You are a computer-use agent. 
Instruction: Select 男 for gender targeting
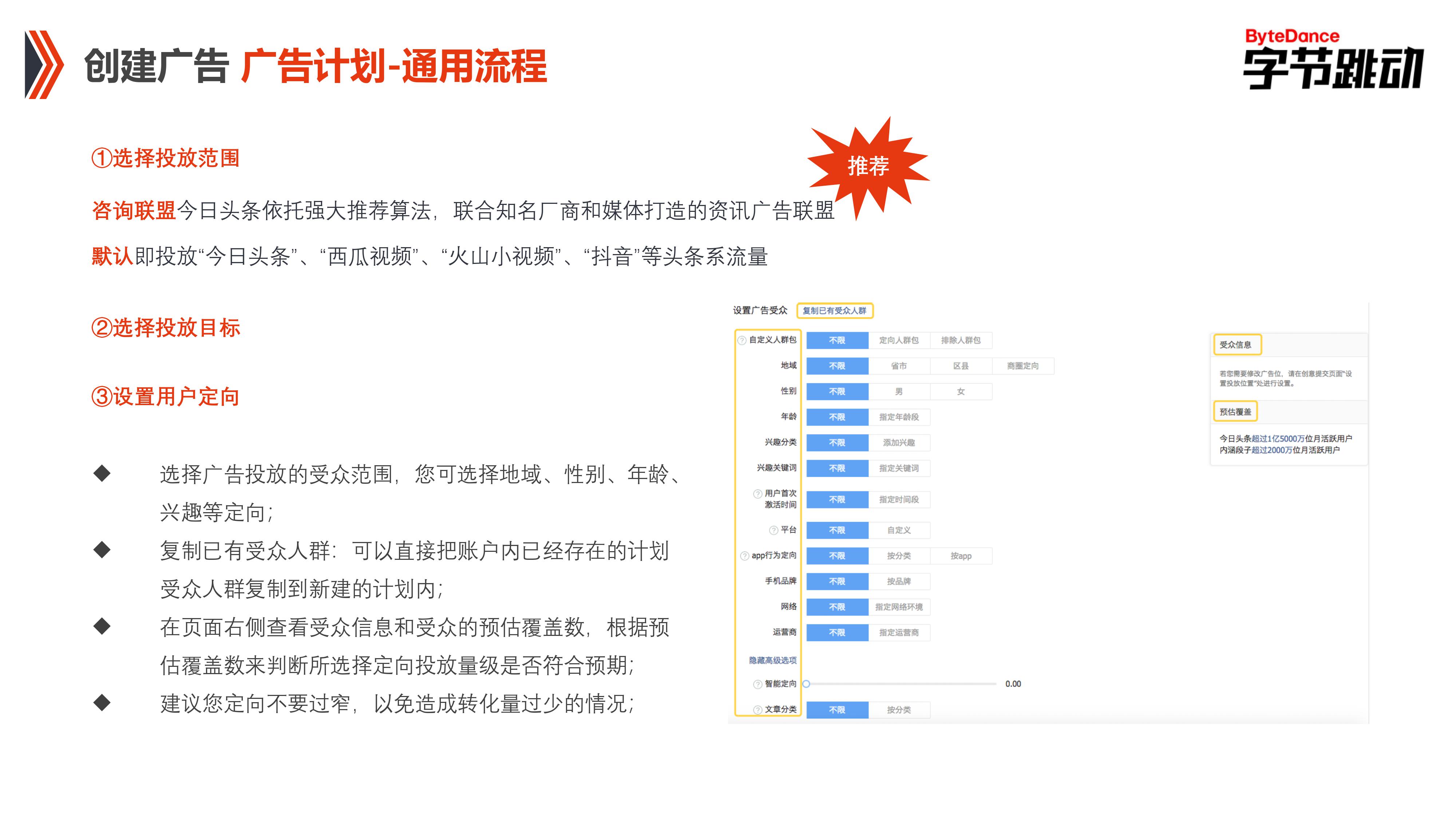(x=899, y=392)
